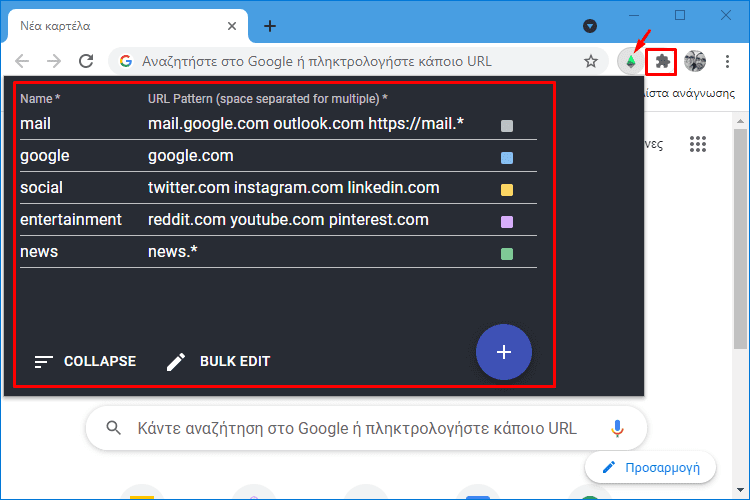Screen dimensions: 750x500
Task: Click the dark dropdown circle in the title bar
Action: point(590,26)
